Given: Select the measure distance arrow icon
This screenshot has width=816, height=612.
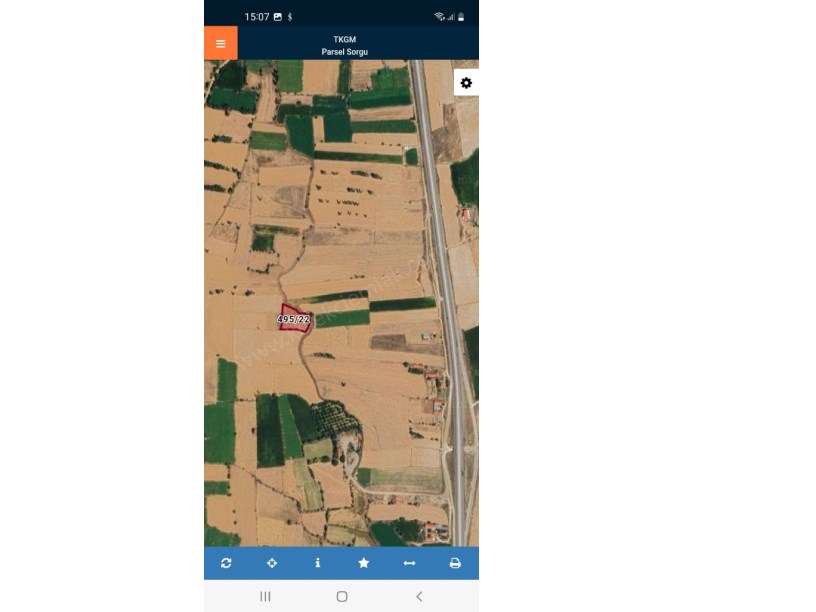Looking at the screenshot, I should tap(410, 563).
